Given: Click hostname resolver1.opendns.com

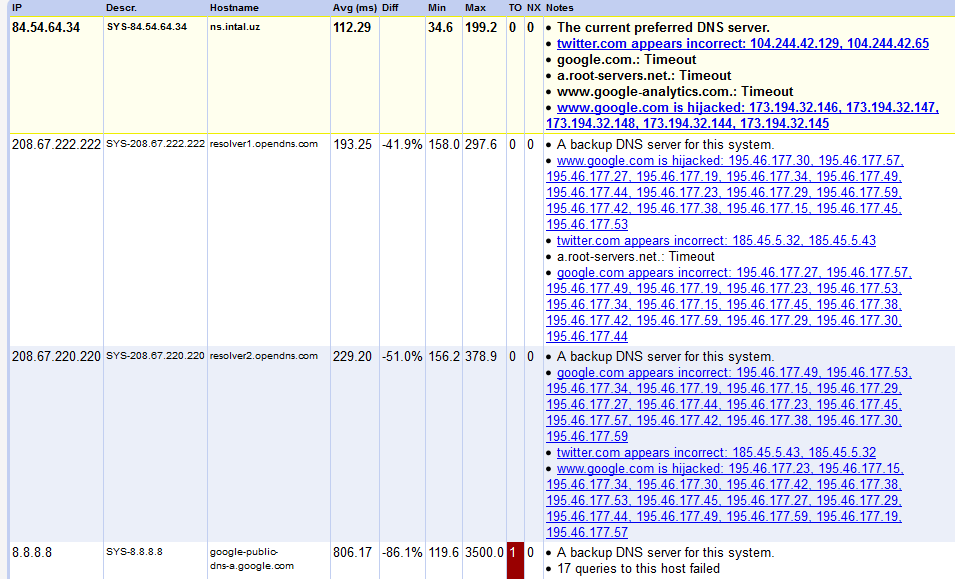Looking at the screenshot, I should tap(264, 144).
